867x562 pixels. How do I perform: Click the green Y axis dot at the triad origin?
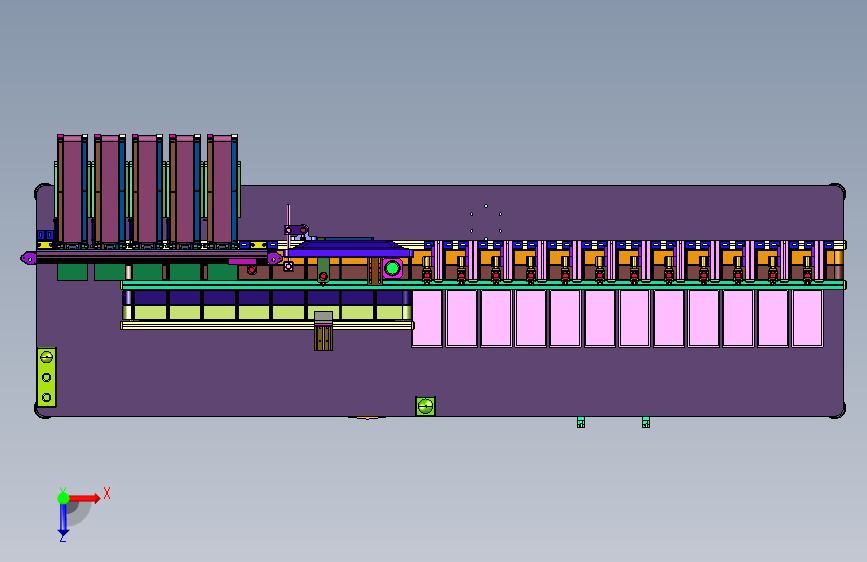(63, 498)
